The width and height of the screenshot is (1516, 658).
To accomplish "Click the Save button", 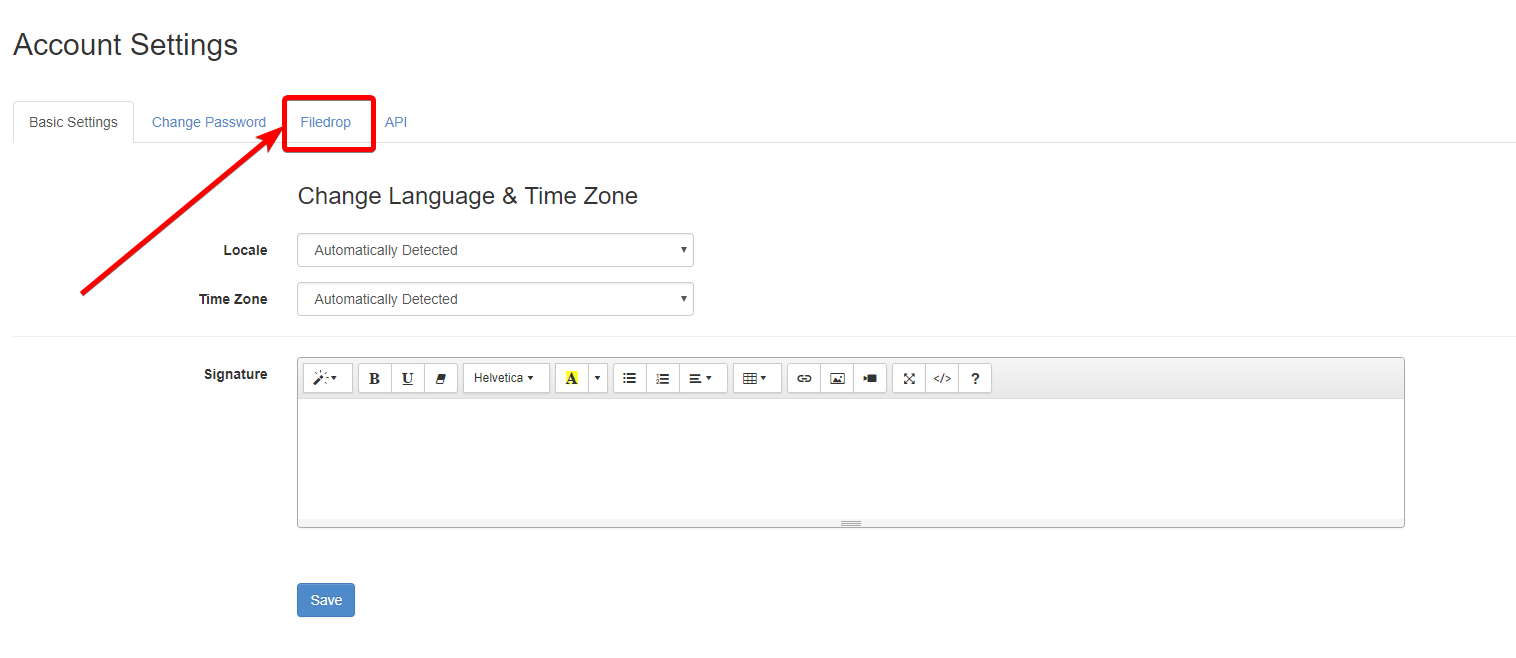I will [326, 600].
